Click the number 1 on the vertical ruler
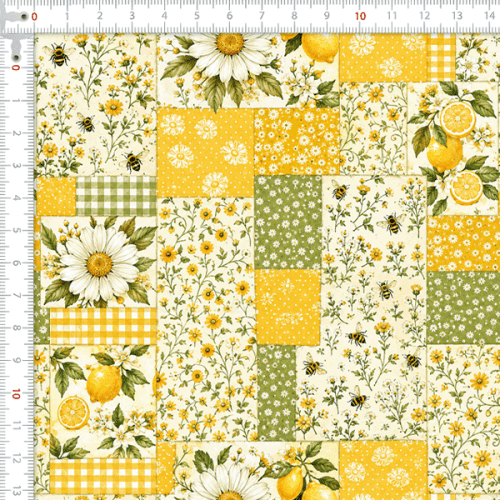The image size is (500, 500). [x=16, y=100]
